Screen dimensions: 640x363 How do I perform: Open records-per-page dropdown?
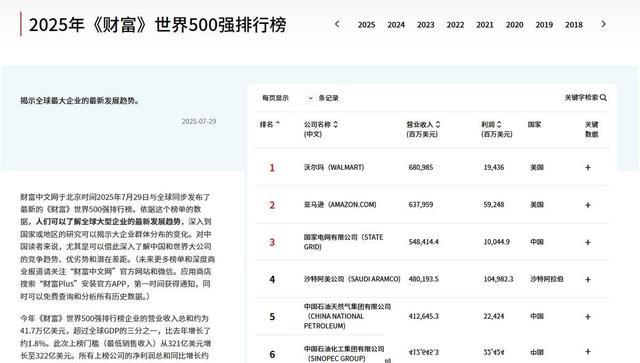302,98
